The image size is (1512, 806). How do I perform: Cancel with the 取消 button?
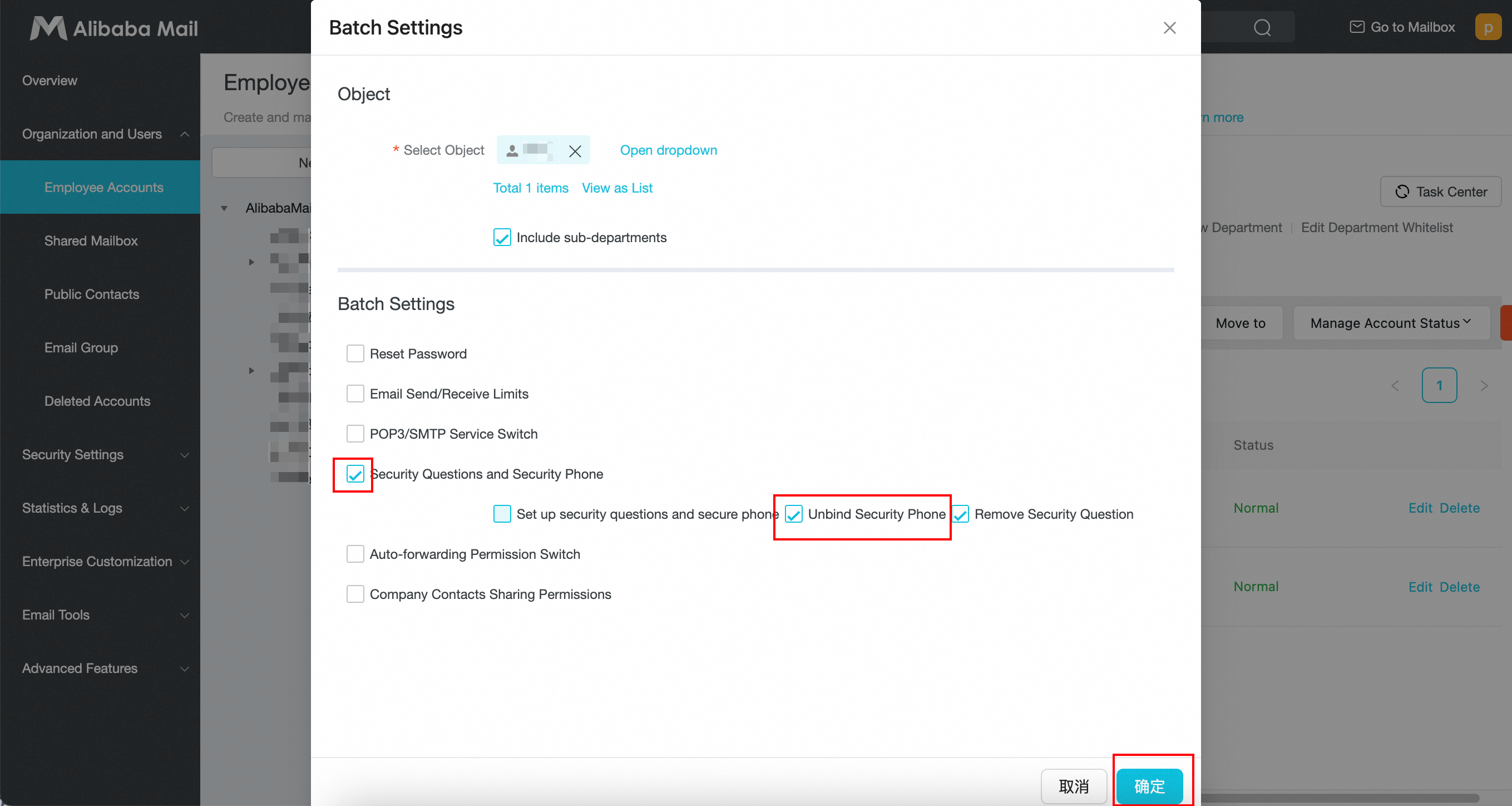click(1074, 786)
